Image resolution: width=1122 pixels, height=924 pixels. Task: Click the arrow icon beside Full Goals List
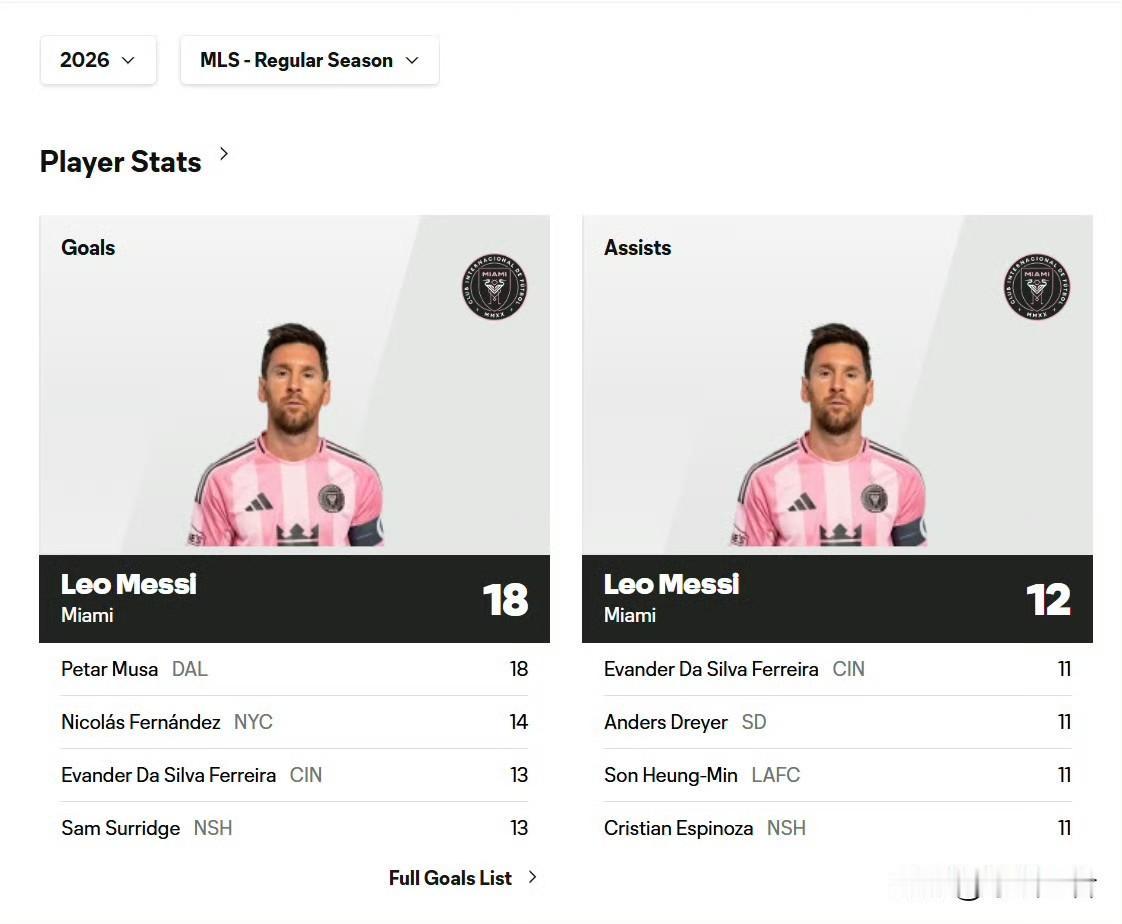tap(532, 877)
